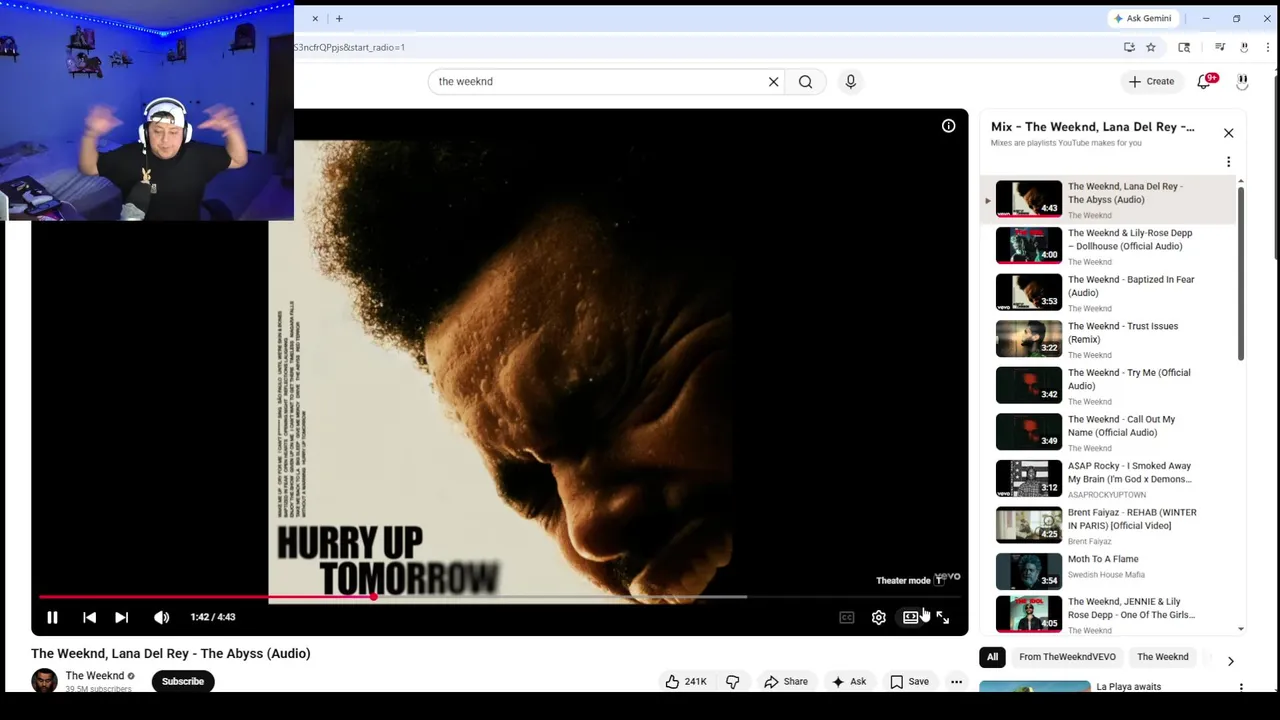Play 'One Of The Girls' from the mix
Viewport: 1280px width, 720px height.
point(1108,614)
